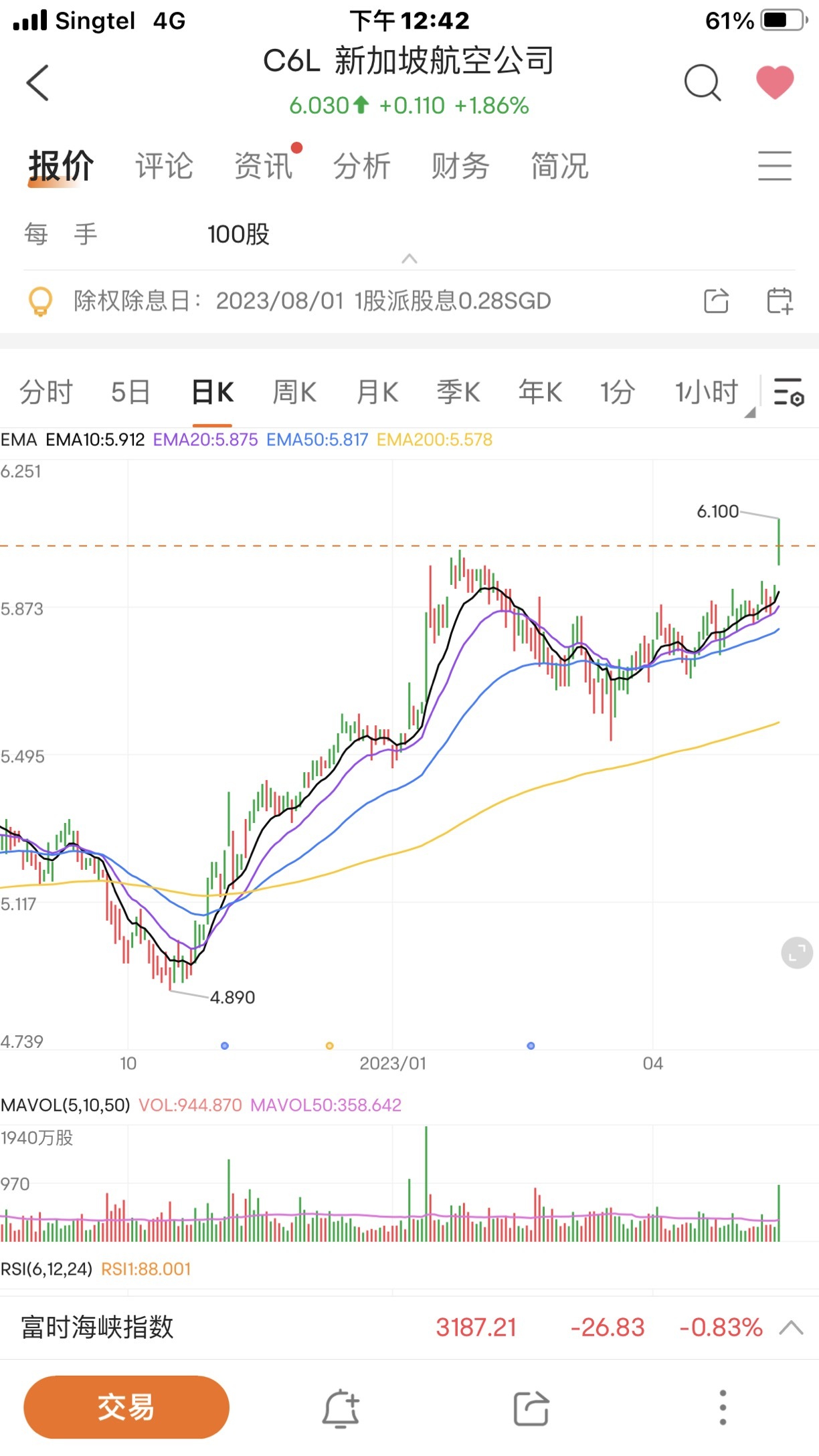The height and width of the screenshot is (1456, 819).
Task: Go to the 简况 tab
Action: (x=560, y=166)
